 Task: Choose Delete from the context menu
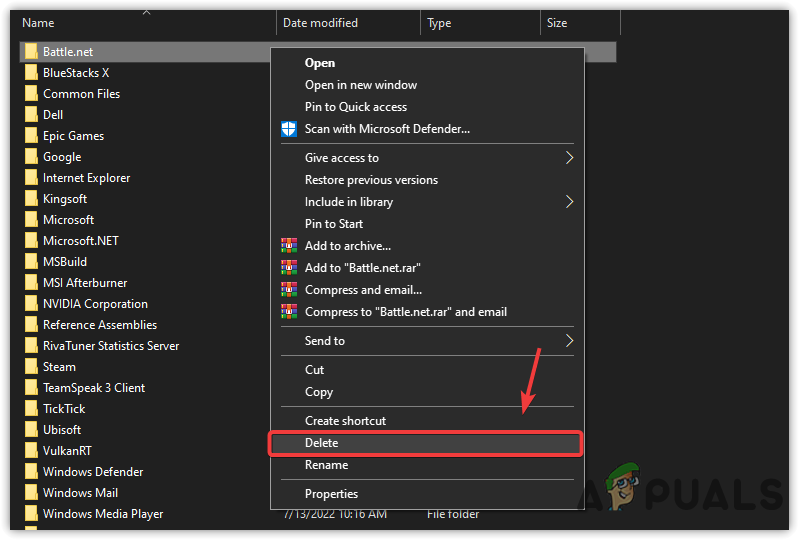[322, 443]
